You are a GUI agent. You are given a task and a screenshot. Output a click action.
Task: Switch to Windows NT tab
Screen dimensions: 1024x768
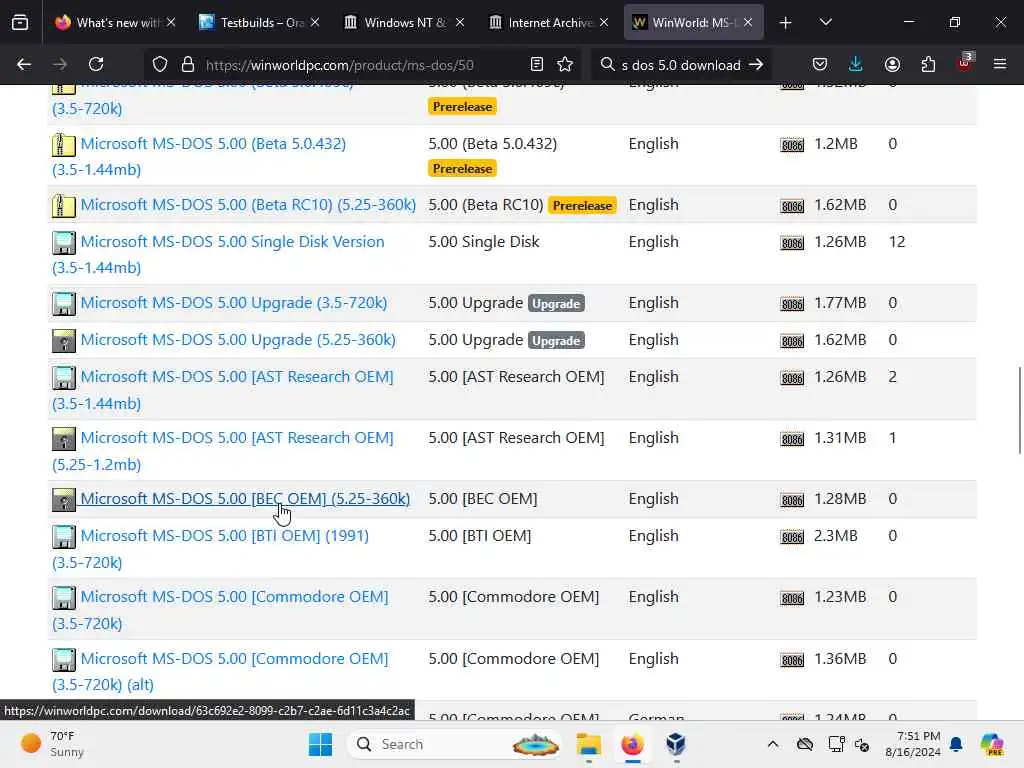pyautogui.click(x=404, y=22)
